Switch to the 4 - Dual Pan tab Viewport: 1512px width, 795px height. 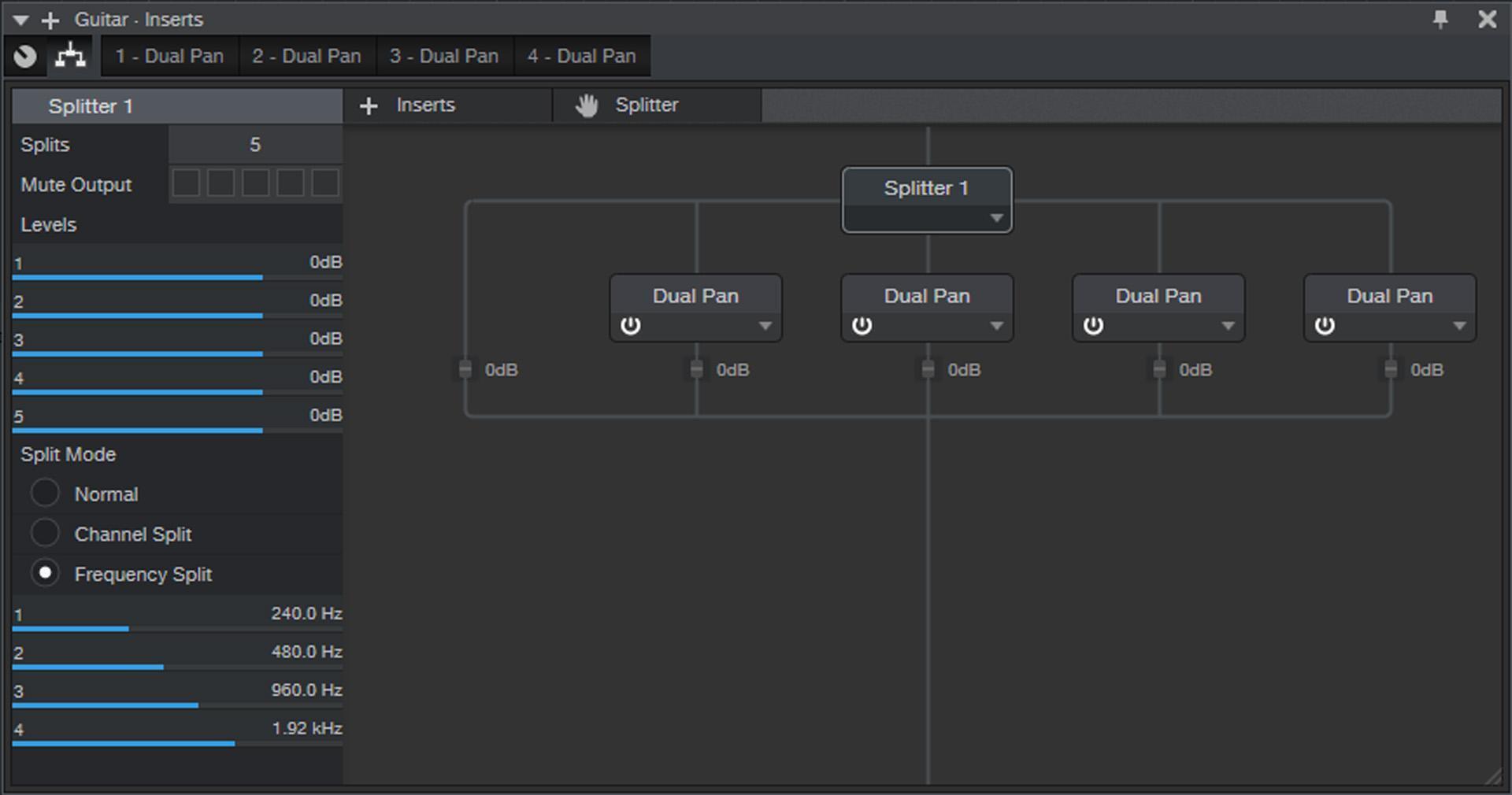(x=582, y=55)
